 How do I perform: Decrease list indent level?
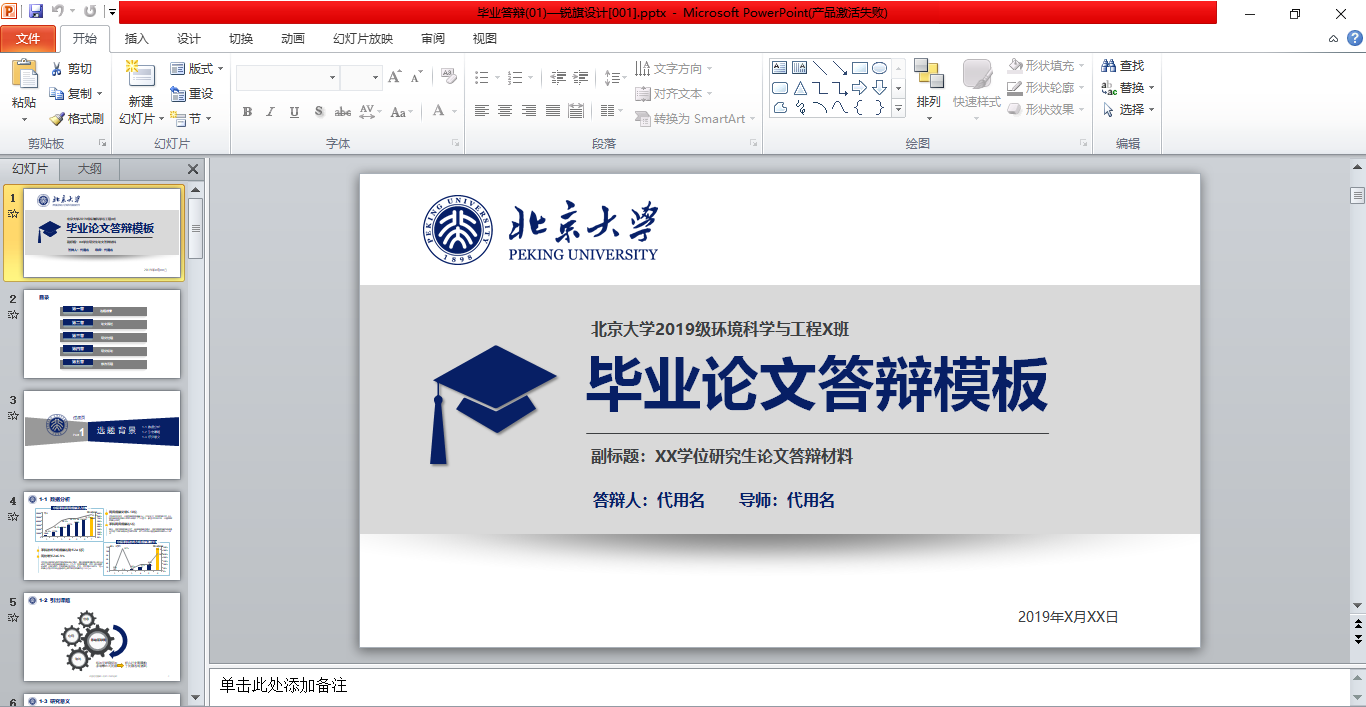(558, 77)
